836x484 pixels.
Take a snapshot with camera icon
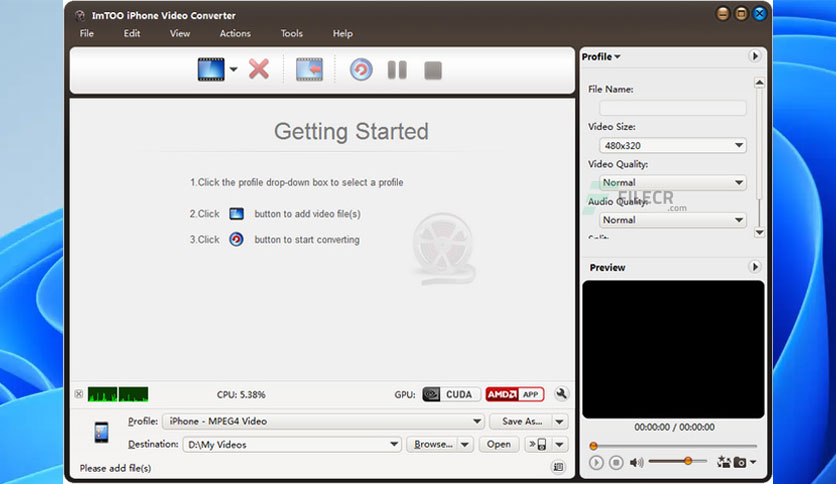click(740, 462)
